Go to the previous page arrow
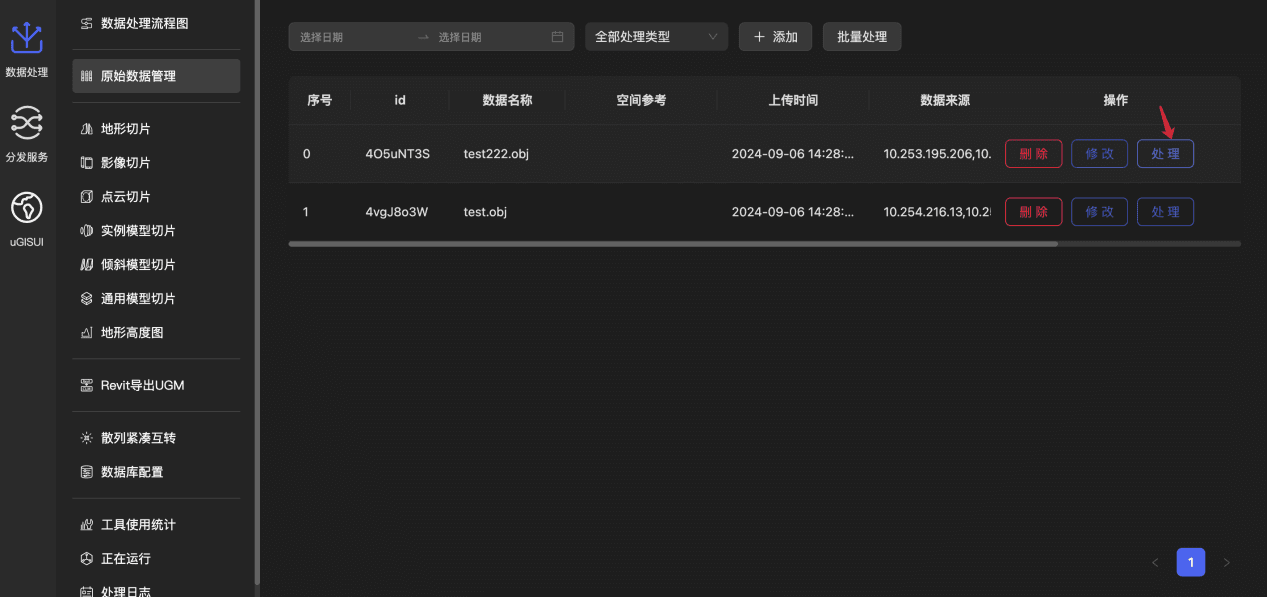 pos(1155,563)
